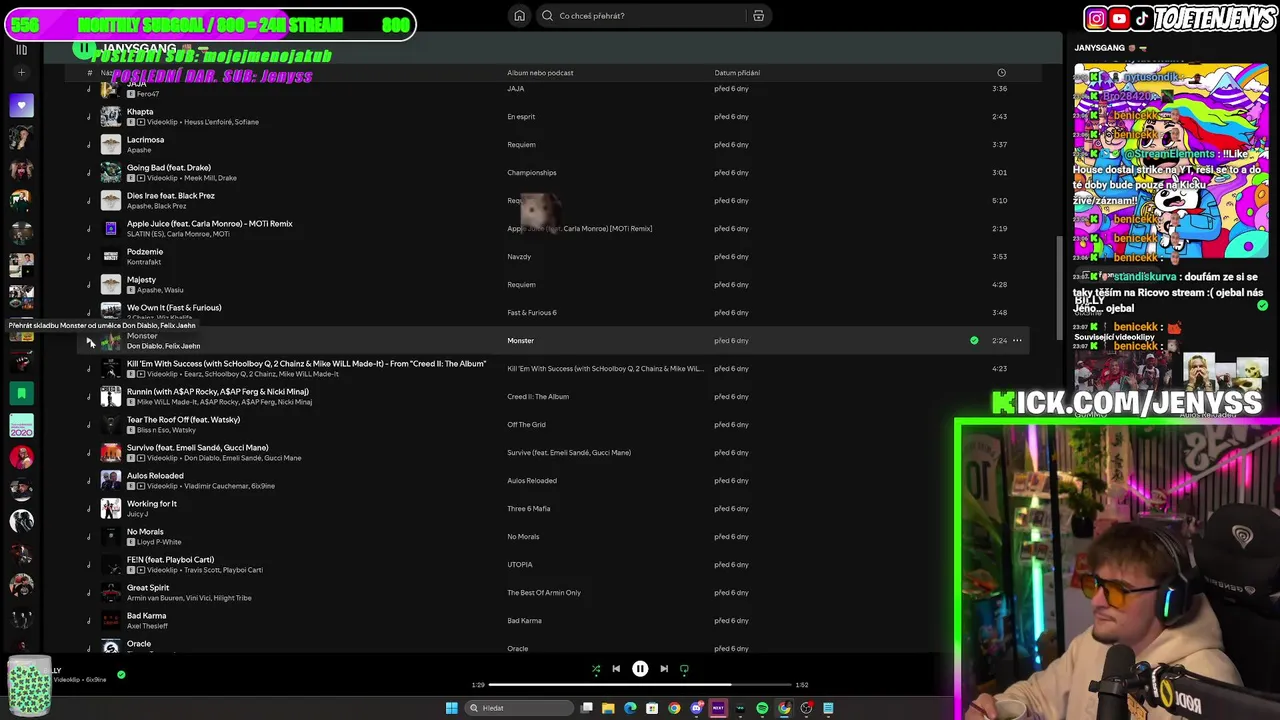Open album link "The Best Of Armin Only"

[544, 593]
